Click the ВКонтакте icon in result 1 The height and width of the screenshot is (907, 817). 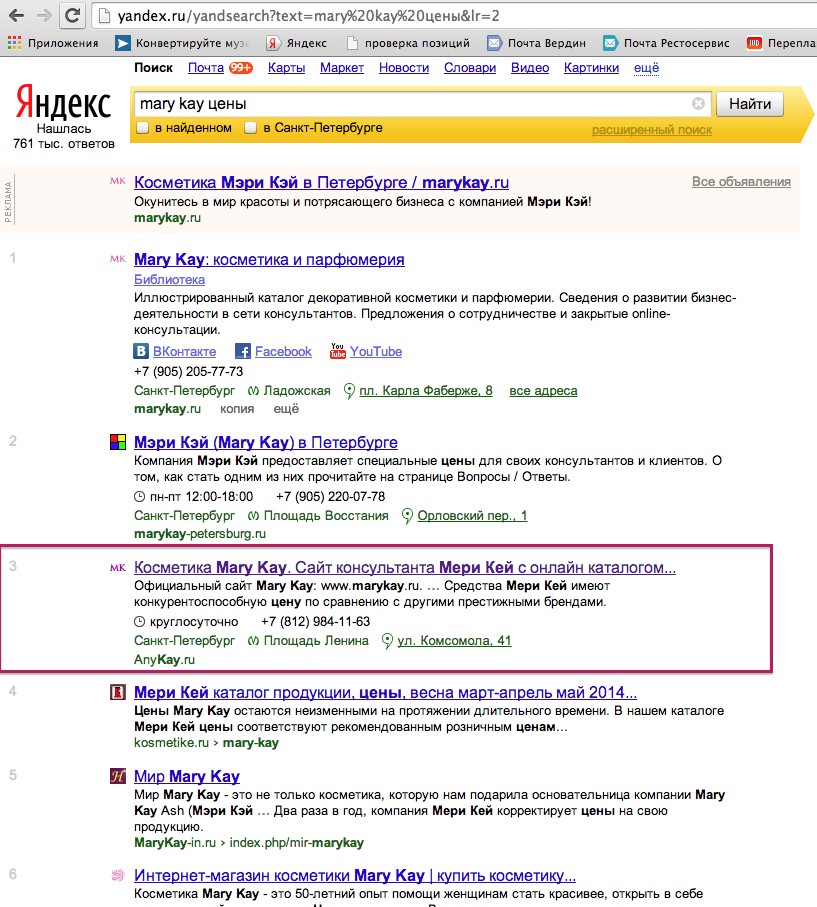[141, 351]
